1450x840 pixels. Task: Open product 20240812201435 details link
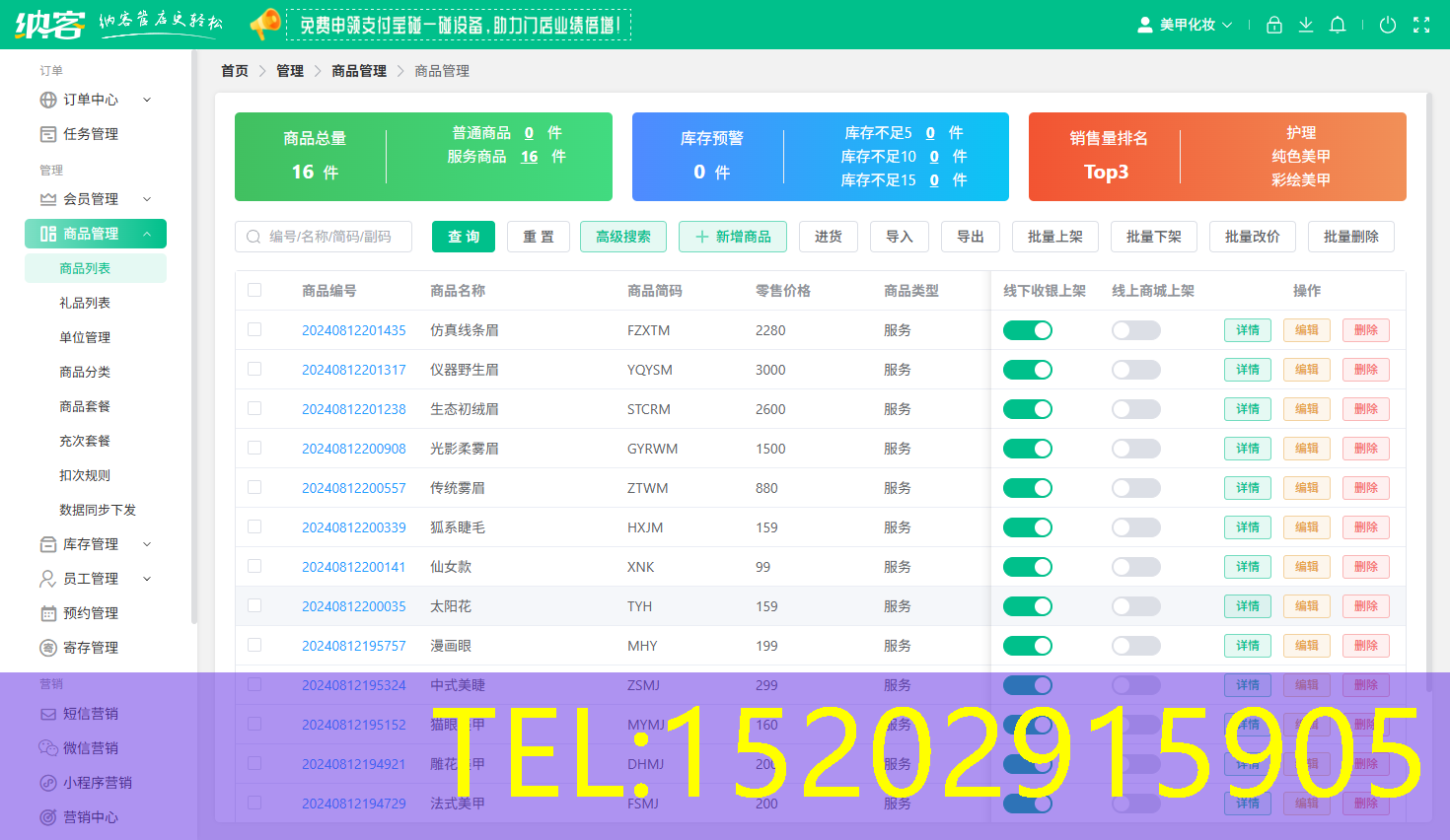(x=354, y=329)
